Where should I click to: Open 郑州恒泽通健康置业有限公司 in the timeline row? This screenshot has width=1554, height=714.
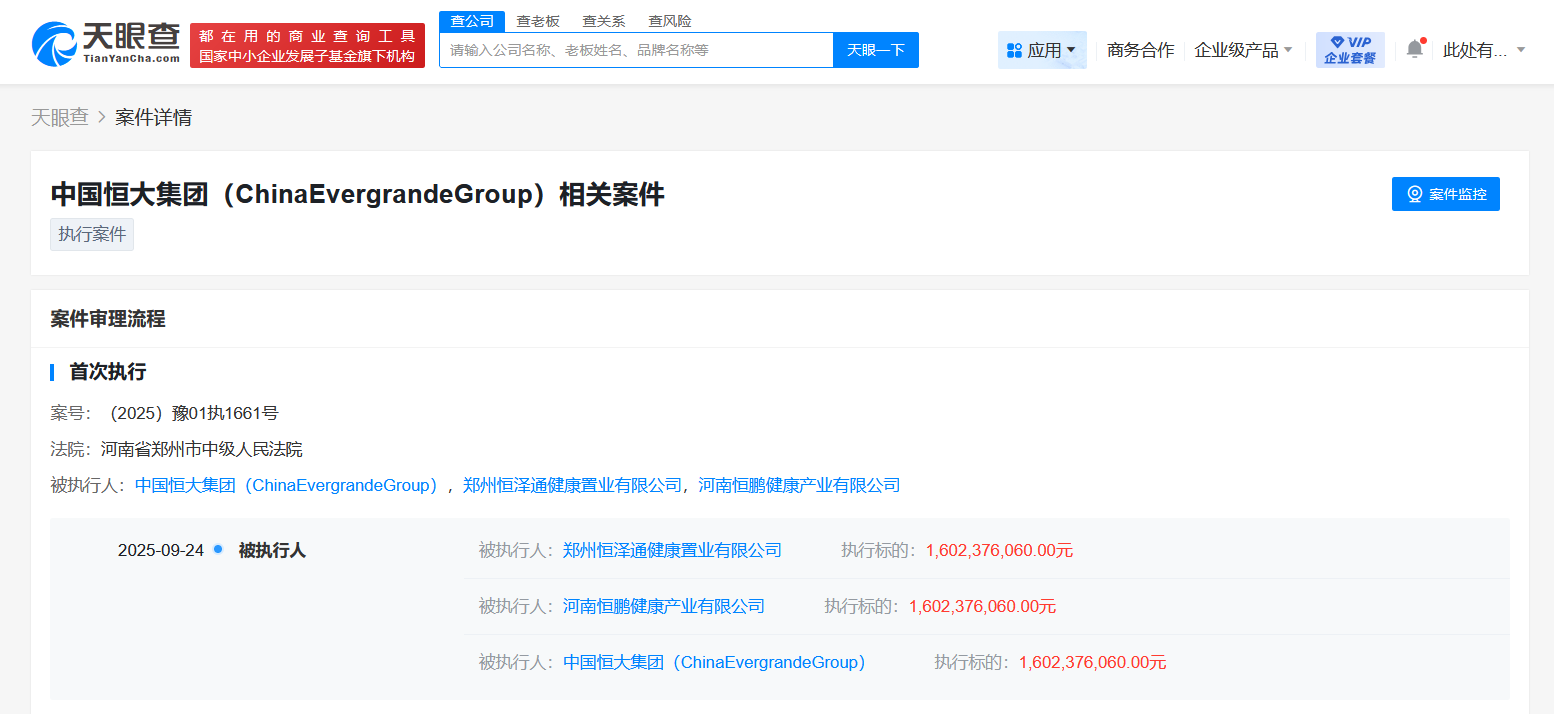672,550
